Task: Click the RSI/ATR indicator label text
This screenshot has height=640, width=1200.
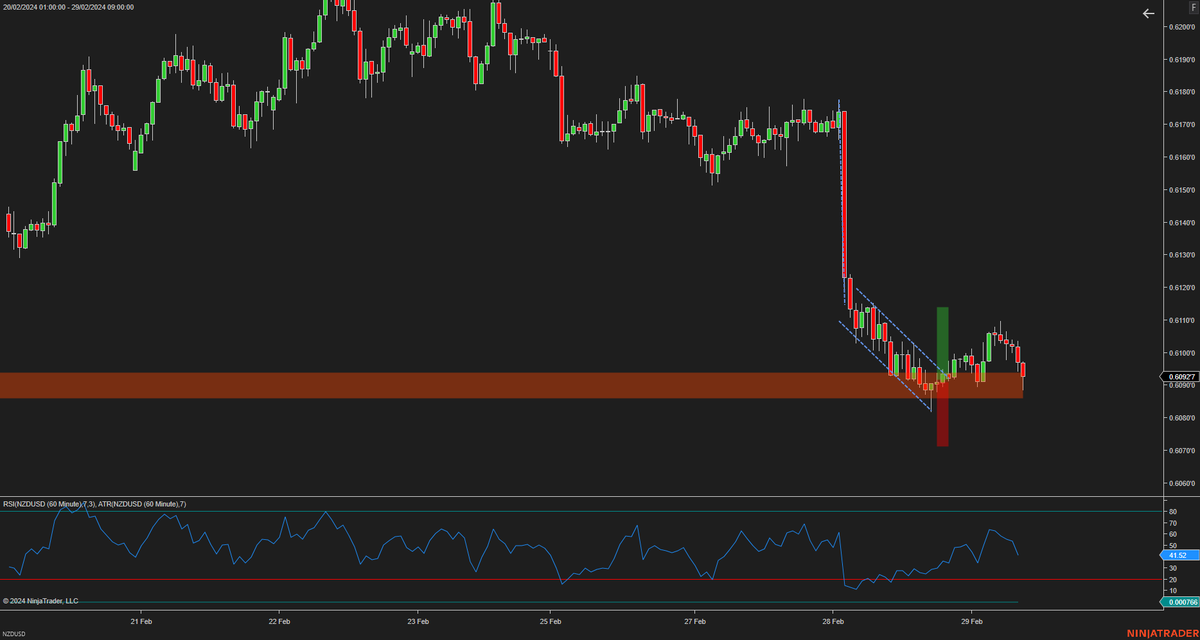Action: pyautogui.click(x=94, y=504)
